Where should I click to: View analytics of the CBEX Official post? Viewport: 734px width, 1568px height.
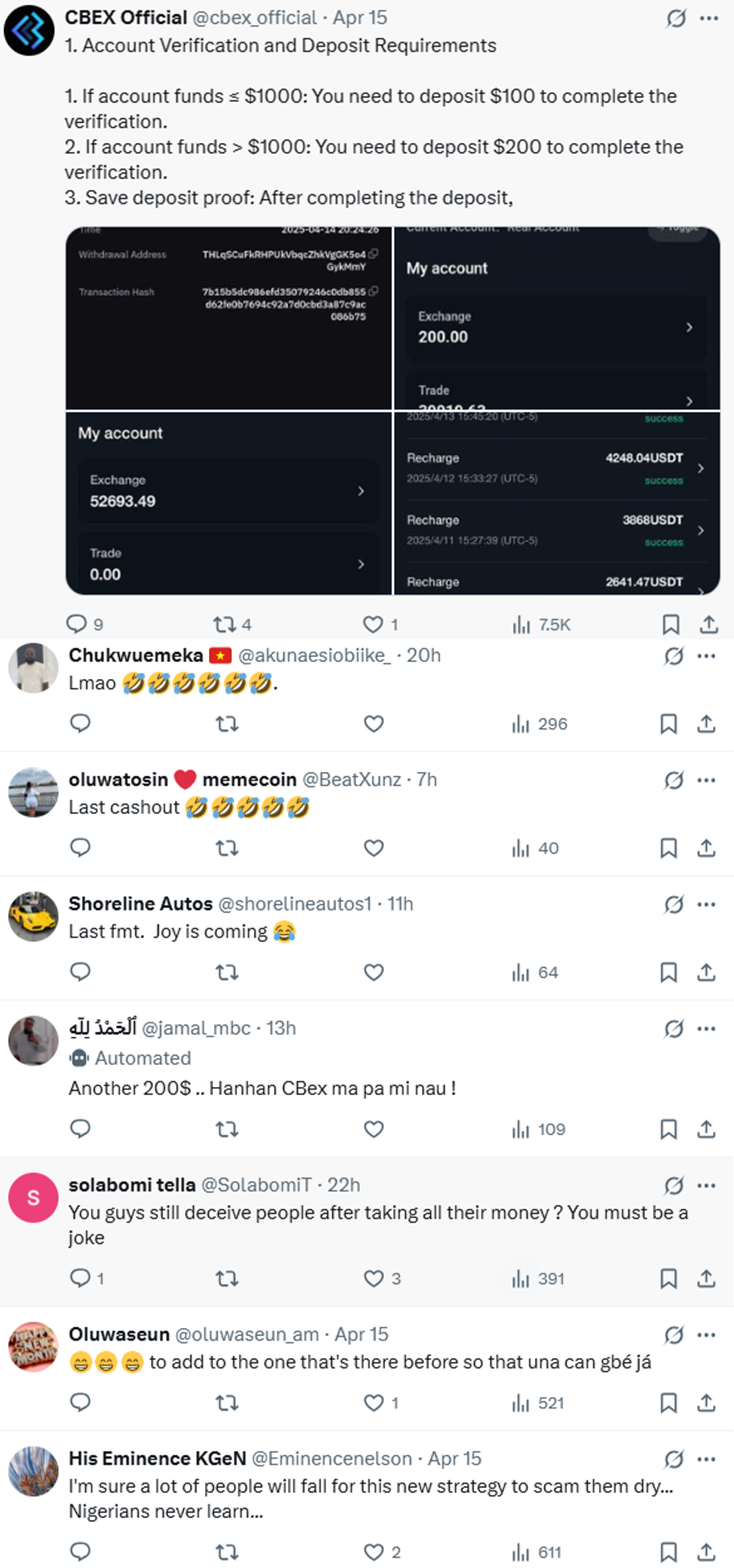pos(522,625)
